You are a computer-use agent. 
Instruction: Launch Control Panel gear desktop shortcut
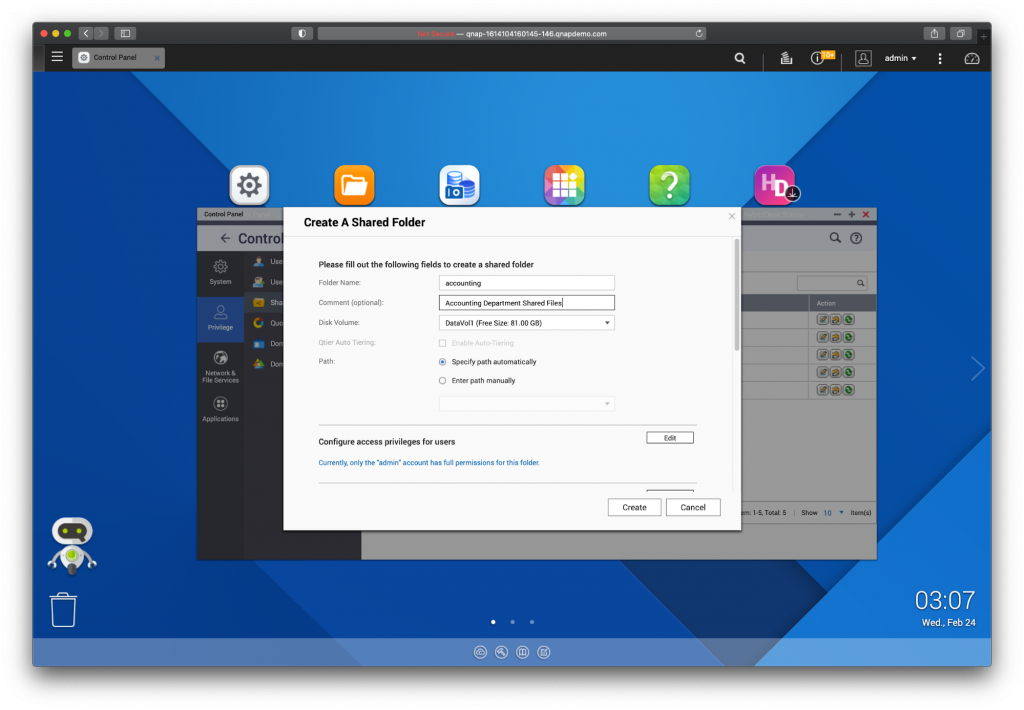(x=249, y=185)
